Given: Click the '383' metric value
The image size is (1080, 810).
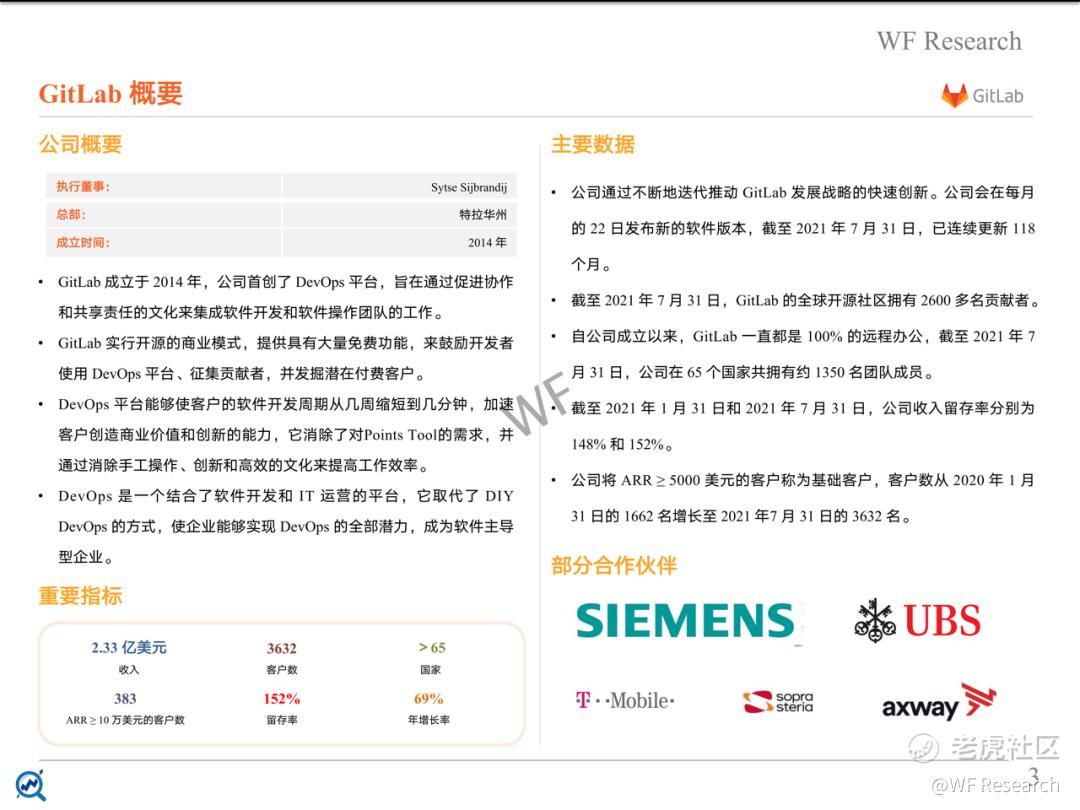Looking at the screenshot, I should [x=125, y=698].
